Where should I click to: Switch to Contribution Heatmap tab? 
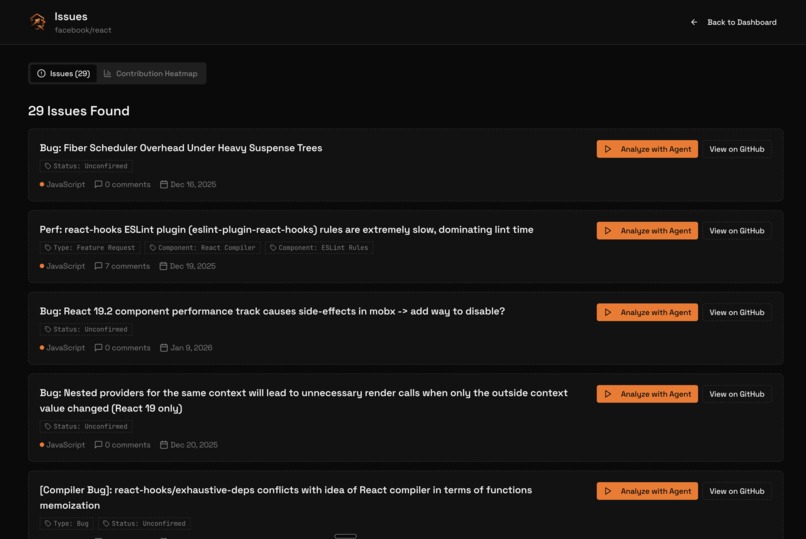point(151,73)
